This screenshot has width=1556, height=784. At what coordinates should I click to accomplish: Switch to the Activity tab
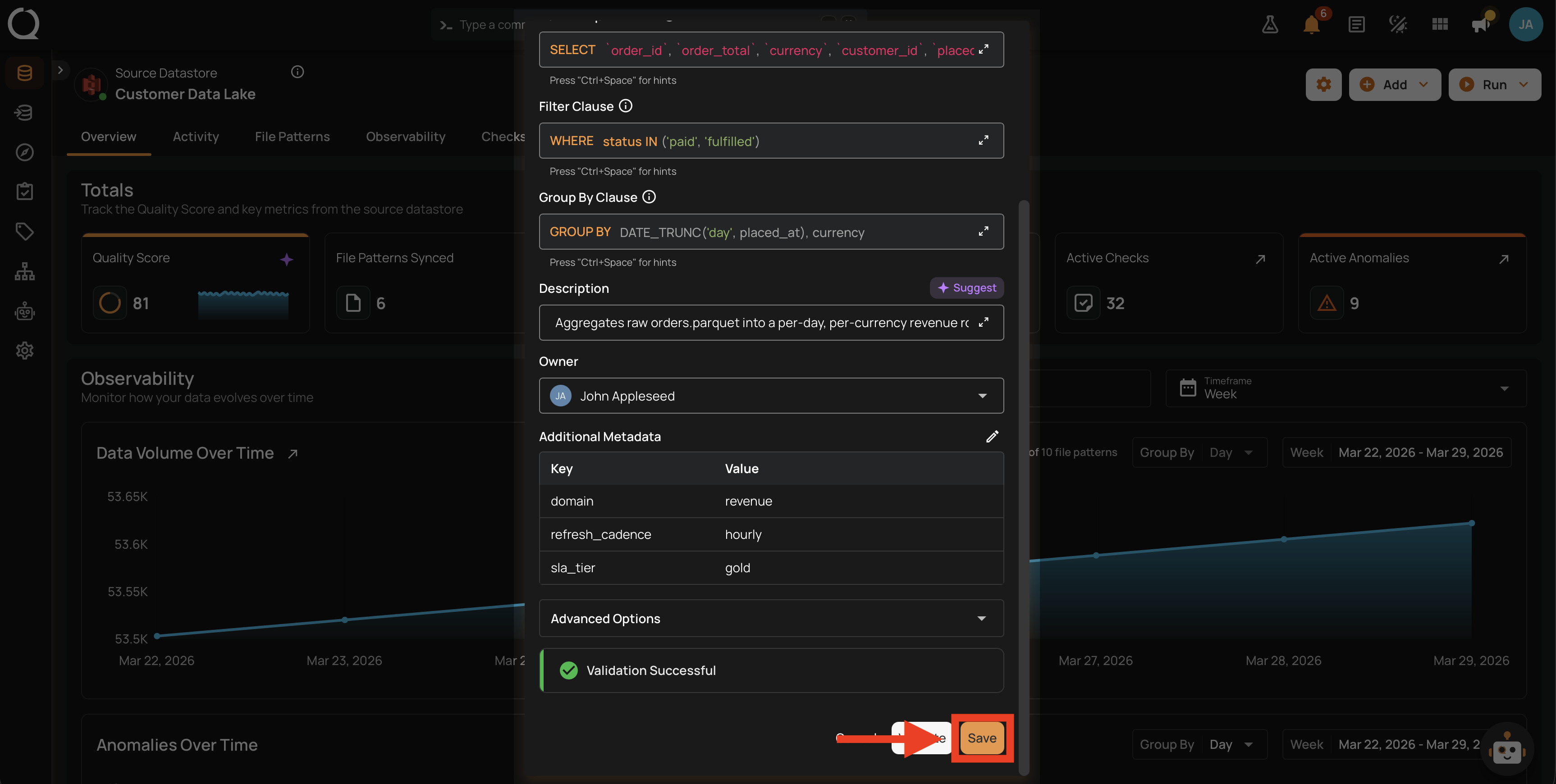(196, 137)
